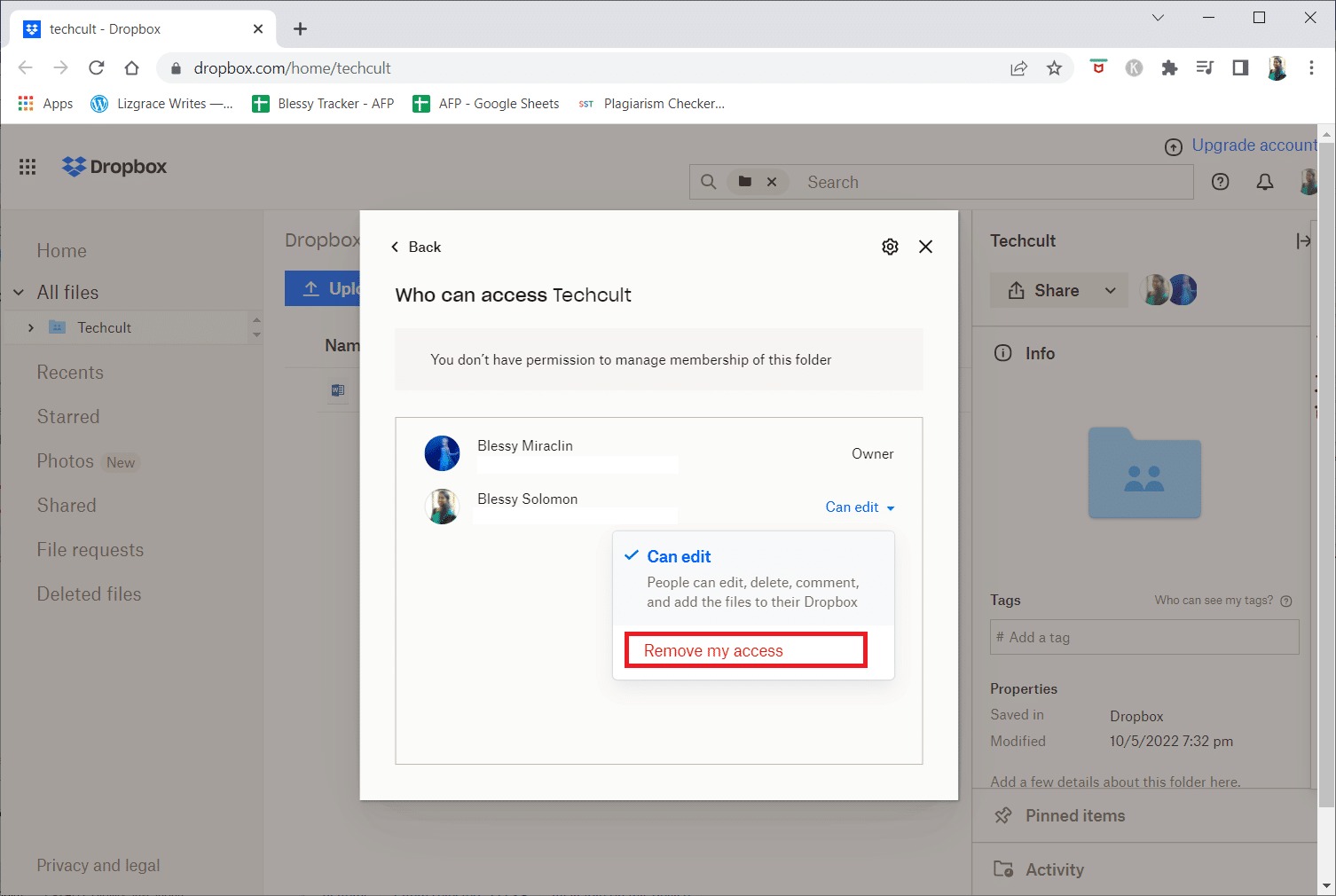Open the dialog settings gear icon
The width and height of the screenshot is (1336, 896).
tap(890, 247)
